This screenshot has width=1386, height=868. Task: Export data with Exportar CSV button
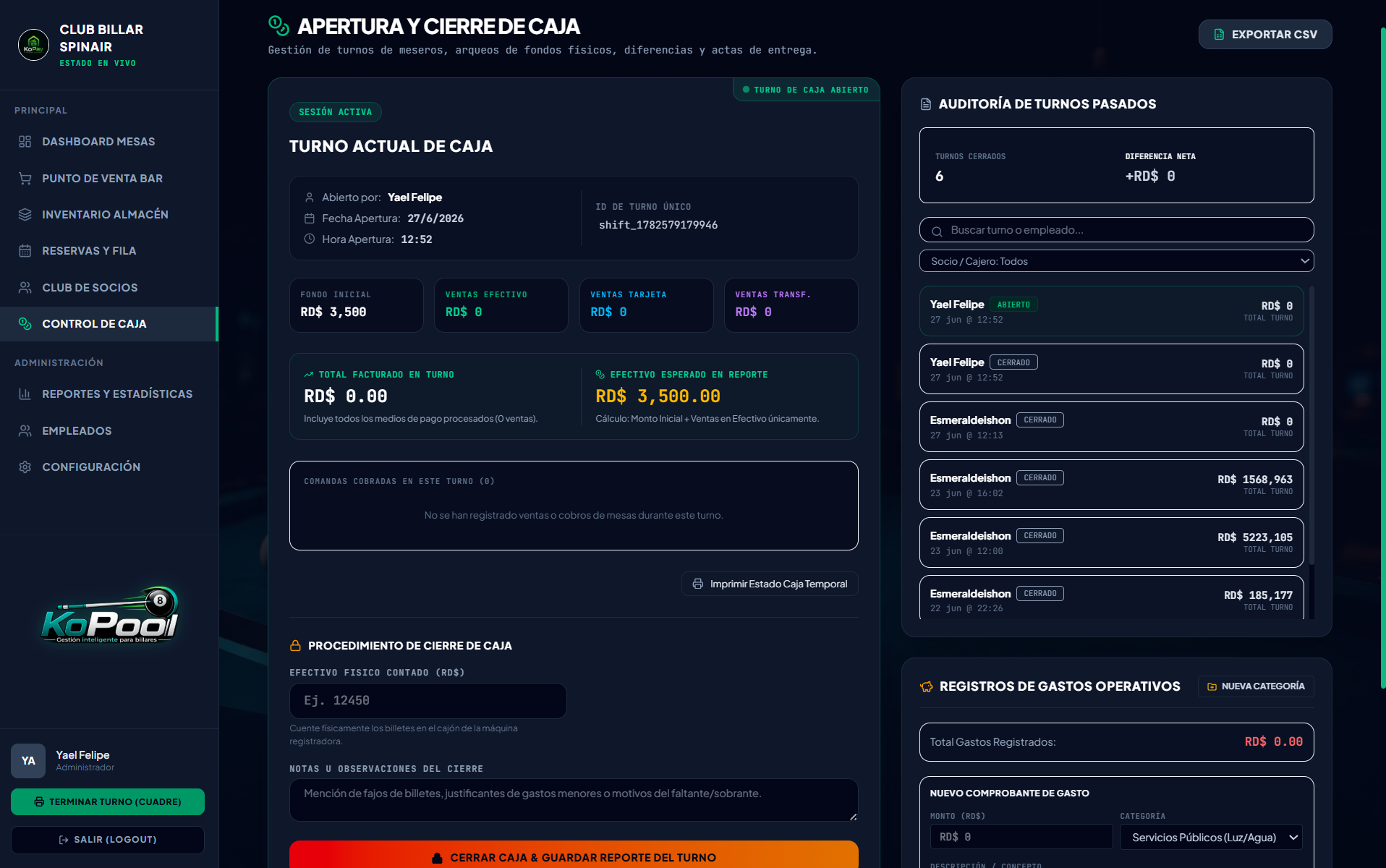click(1265, 35)
